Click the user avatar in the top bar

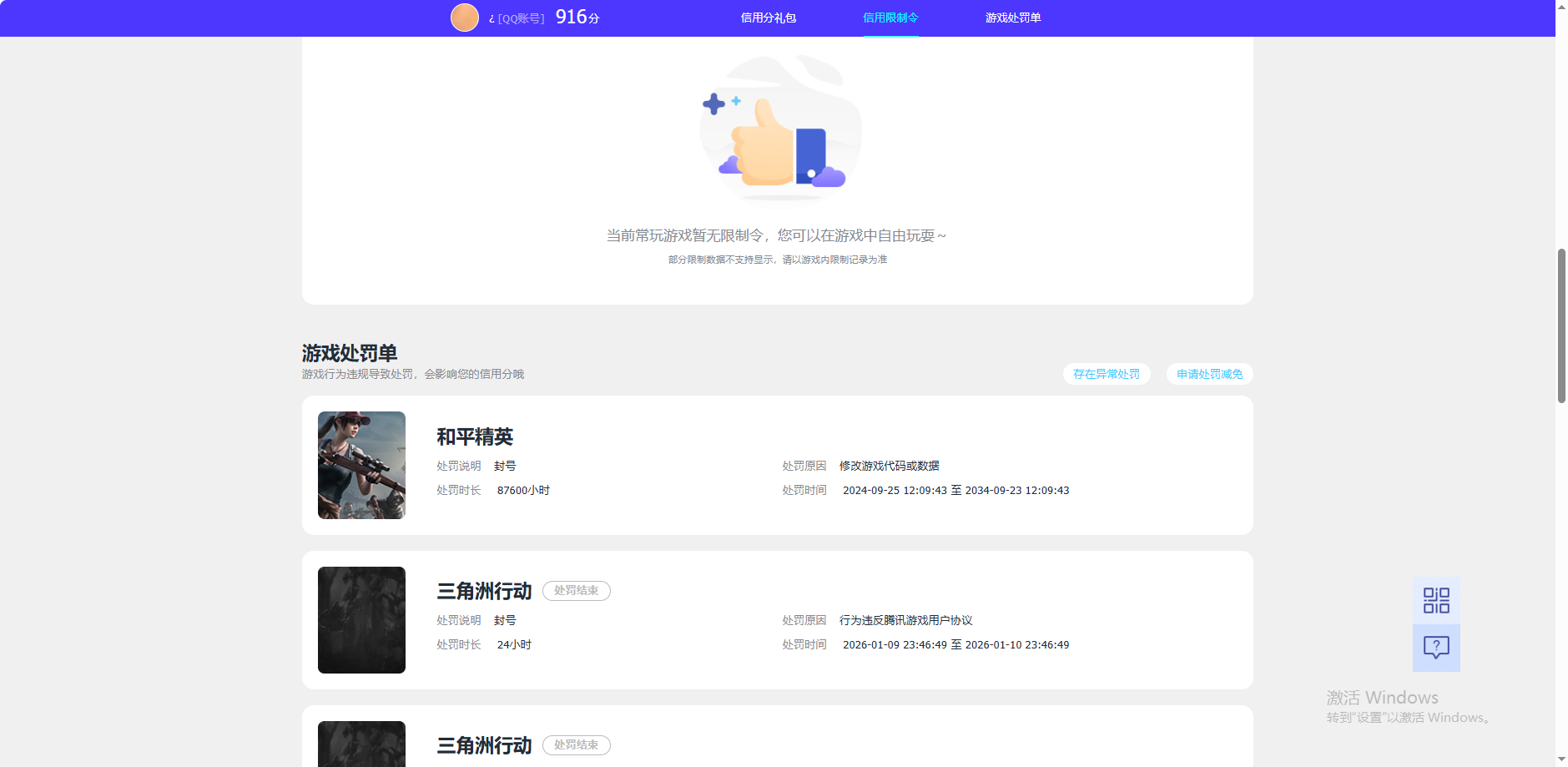[465, 18]
